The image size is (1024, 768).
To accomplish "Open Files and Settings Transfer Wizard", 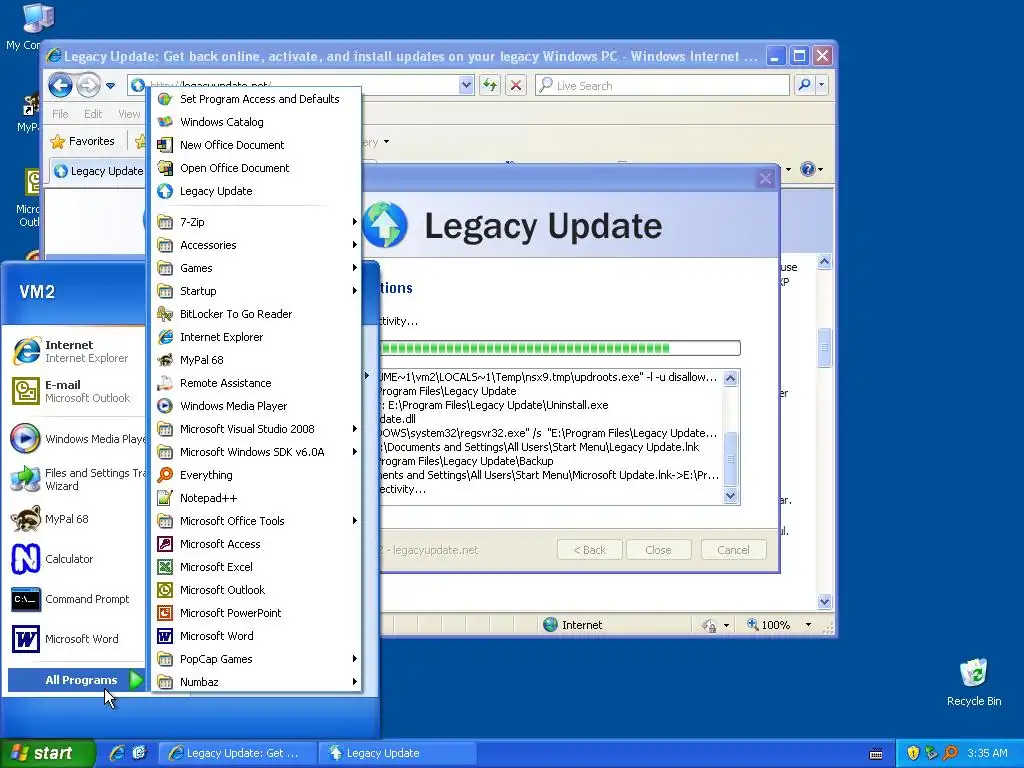I will click(x=77, y=479).
